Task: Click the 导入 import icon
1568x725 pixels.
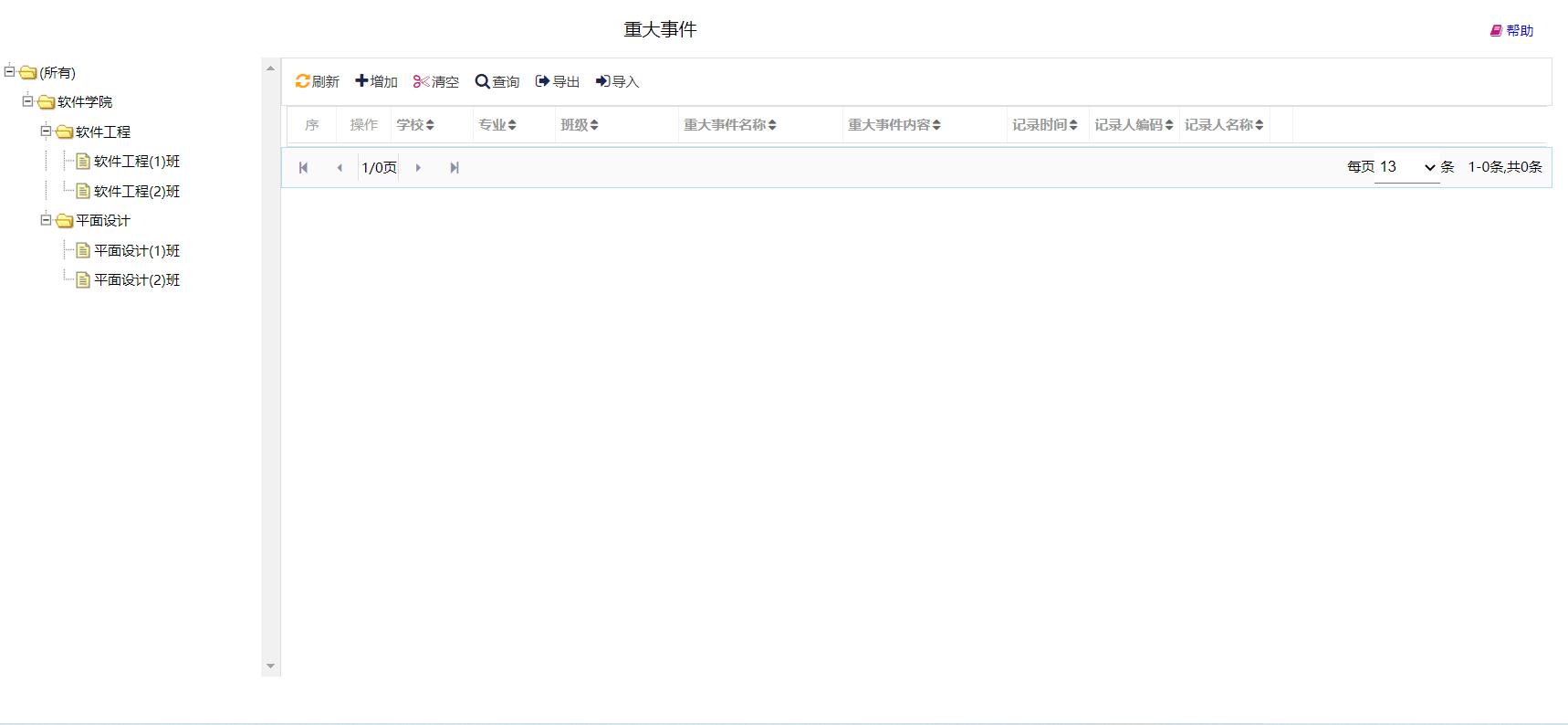Action: click(602, 81)
